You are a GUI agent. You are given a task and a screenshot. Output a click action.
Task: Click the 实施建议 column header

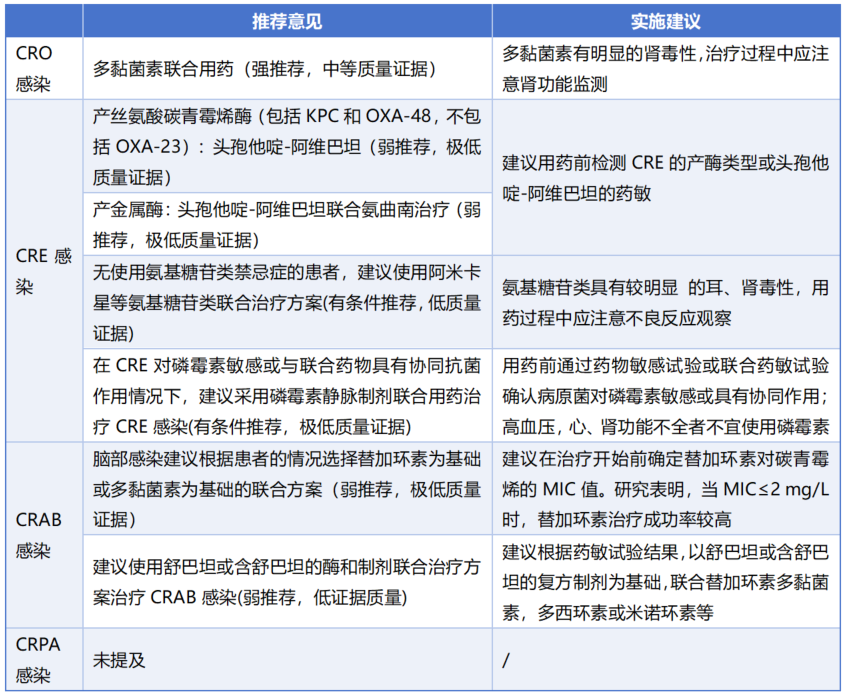click(668, 21)
